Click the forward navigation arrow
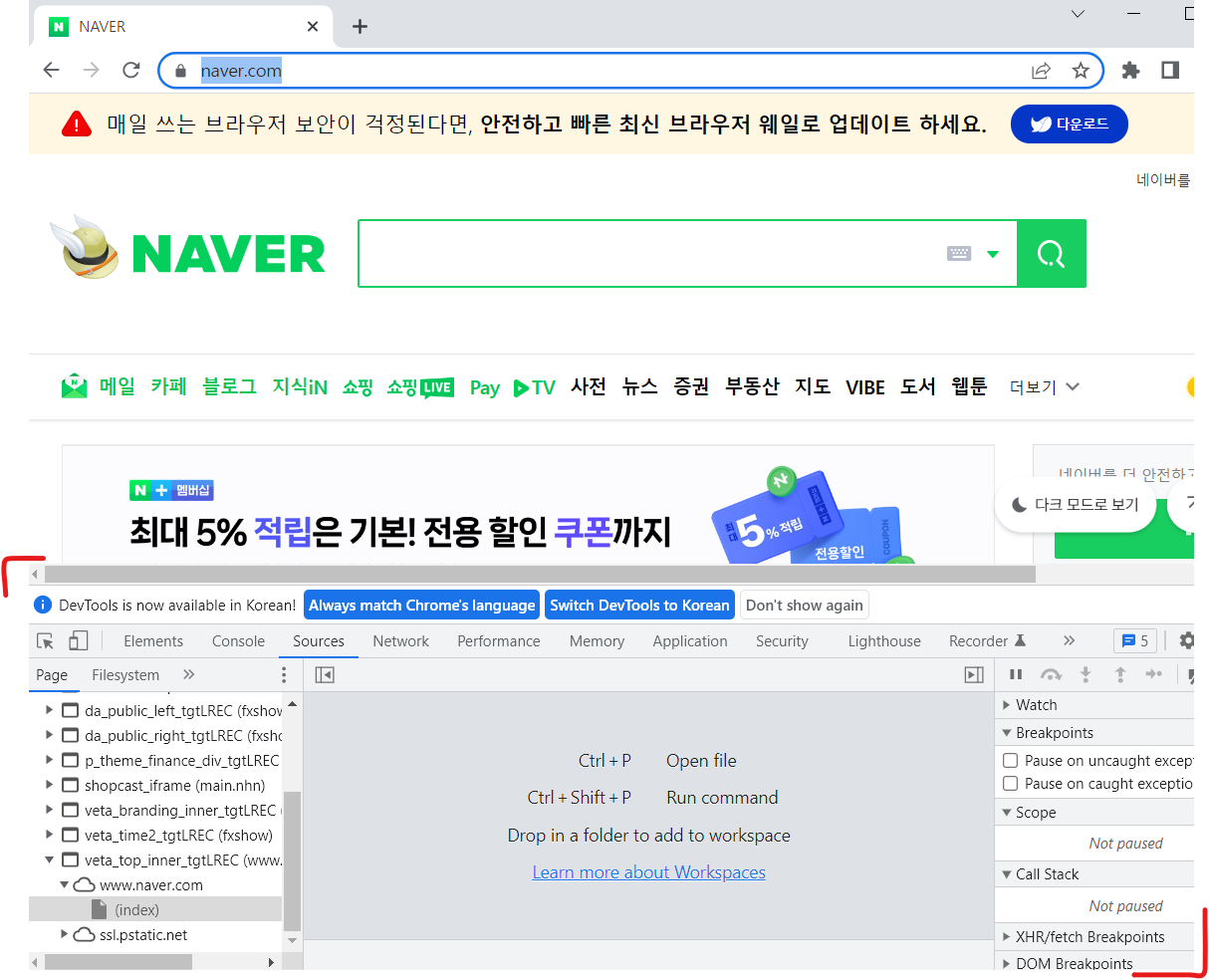The height and width of the screenshot is (980, 1209). 91,70
